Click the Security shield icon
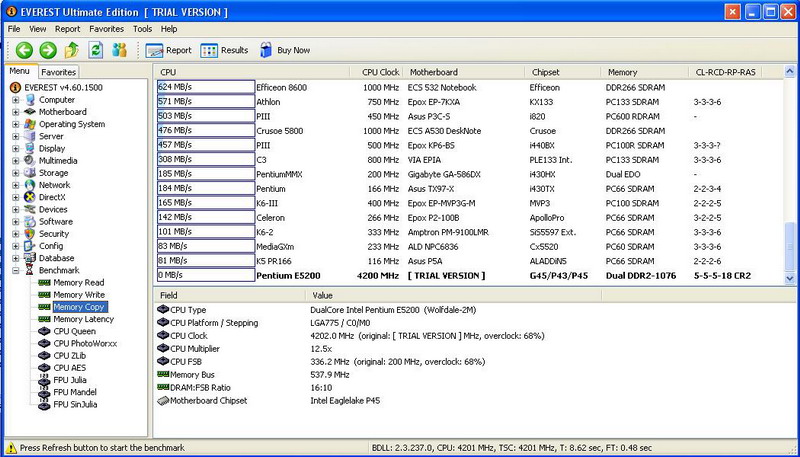Image resolution: width=800 pixels, height=457 pixels. click(x=30, y=234)
